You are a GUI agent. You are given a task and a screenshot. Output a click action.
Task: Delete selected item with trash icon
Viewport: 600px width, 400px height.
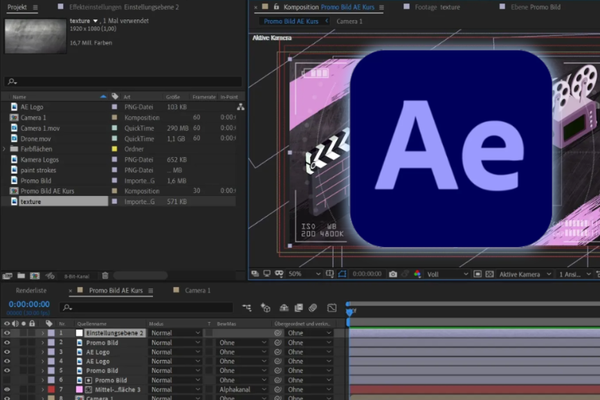pyautogui.click(x=107, y=274)
